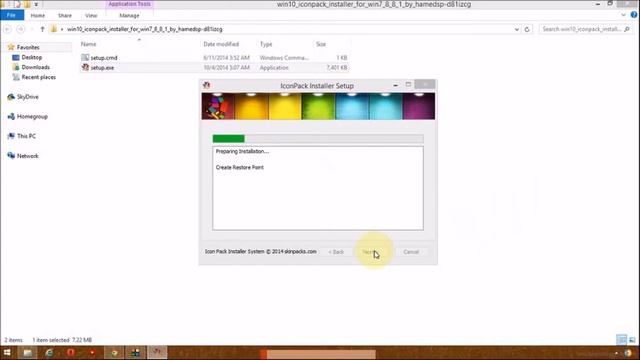The image size is (640, 360).
Task: Switch to Large icons view in status bar
Action: coord(632,340)
